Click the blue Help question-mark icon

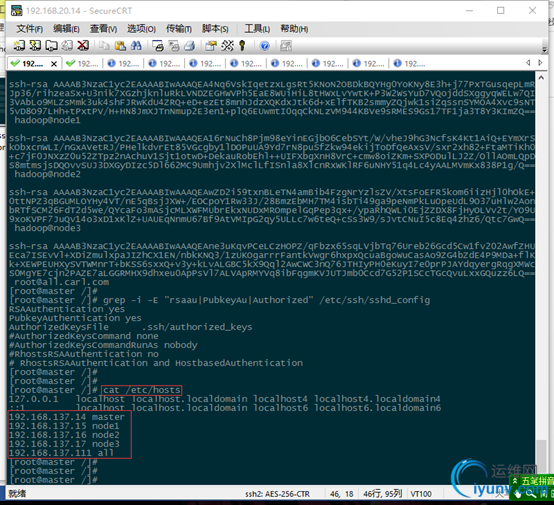pyautogui.click(x=264, y=46)
